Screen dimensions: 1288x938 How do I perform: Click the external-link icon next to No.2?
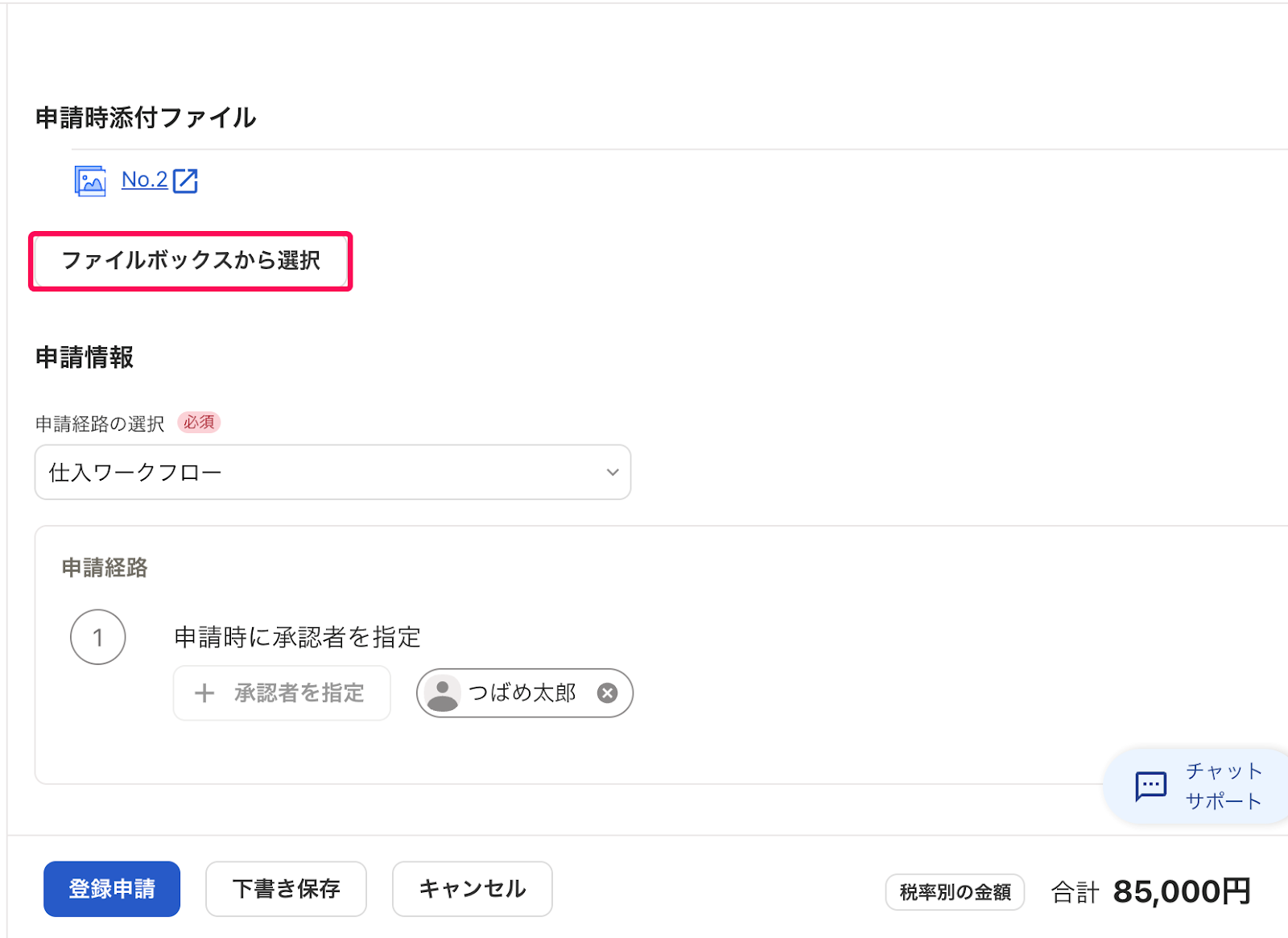click(x=186, y=180)
